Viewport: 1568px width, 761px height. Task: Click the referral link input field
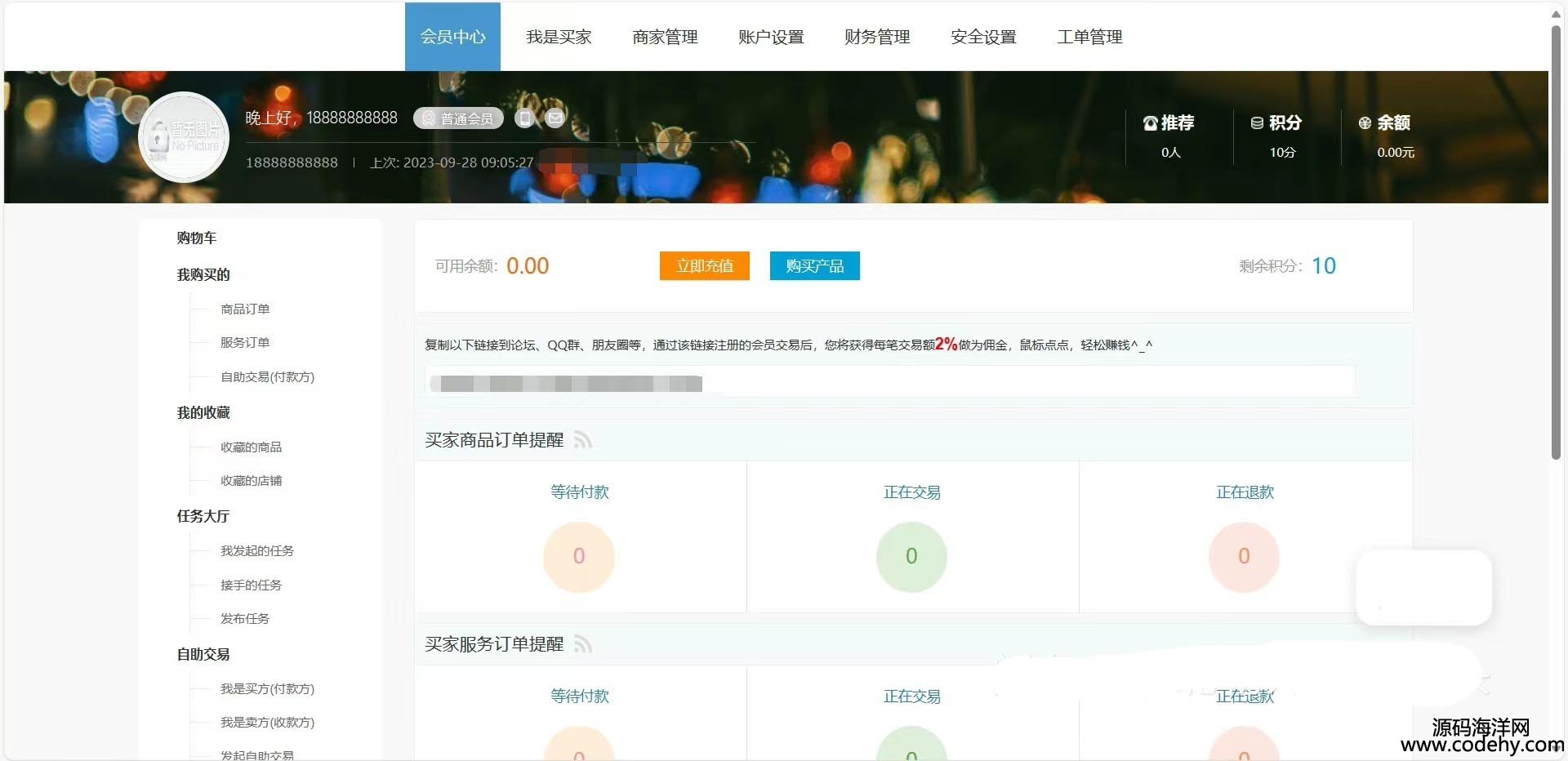coord(890,382)
